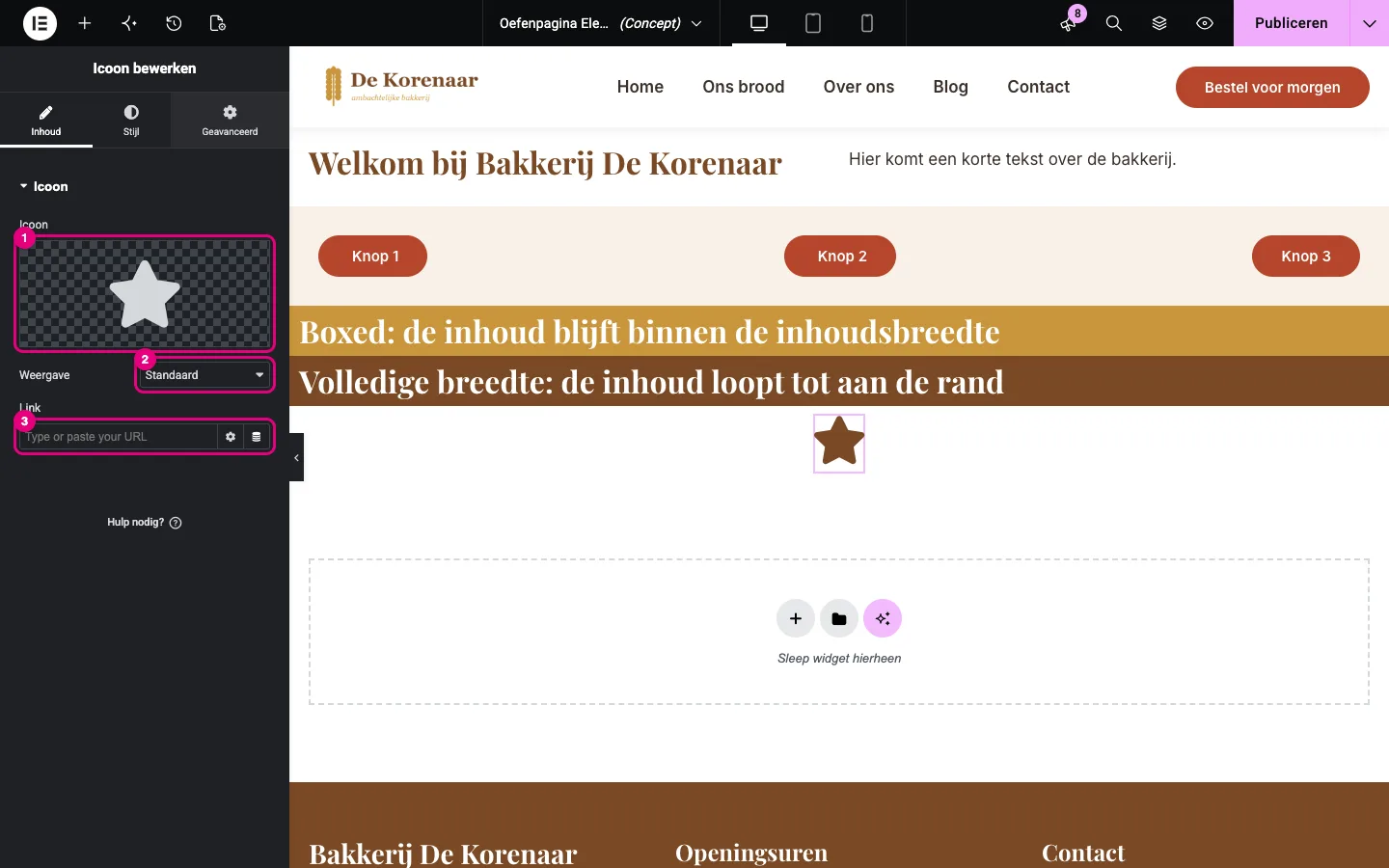
Task: Switch to tablet view mode
Action: [x=813, y=23]
